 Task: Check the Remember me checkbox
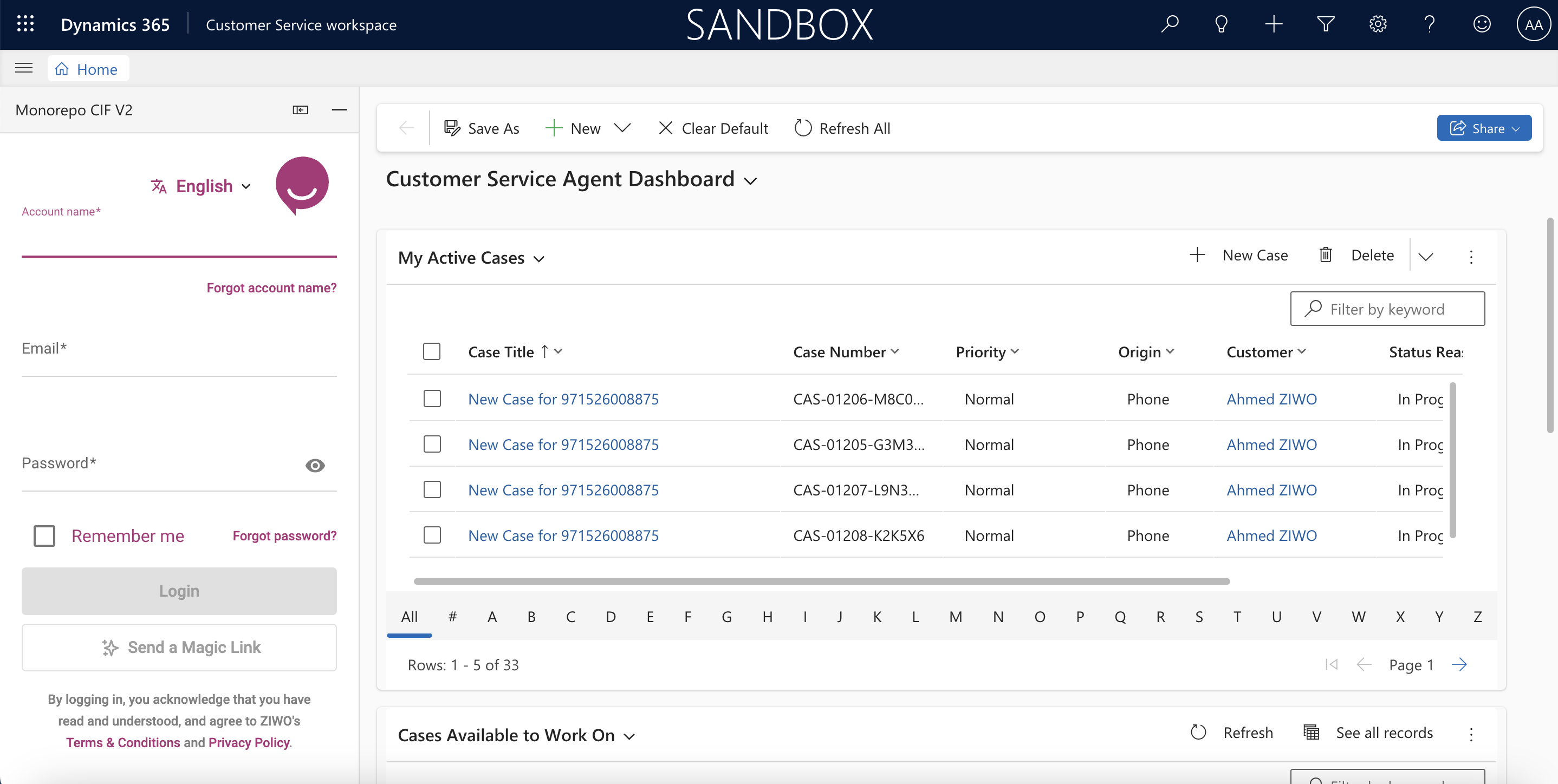pos(44,535)
